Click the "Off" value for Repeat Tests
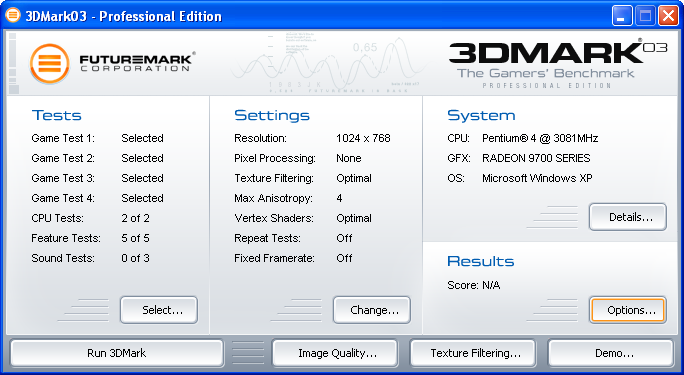The height and width of the screenshot is (375, 684). (344, 238)
